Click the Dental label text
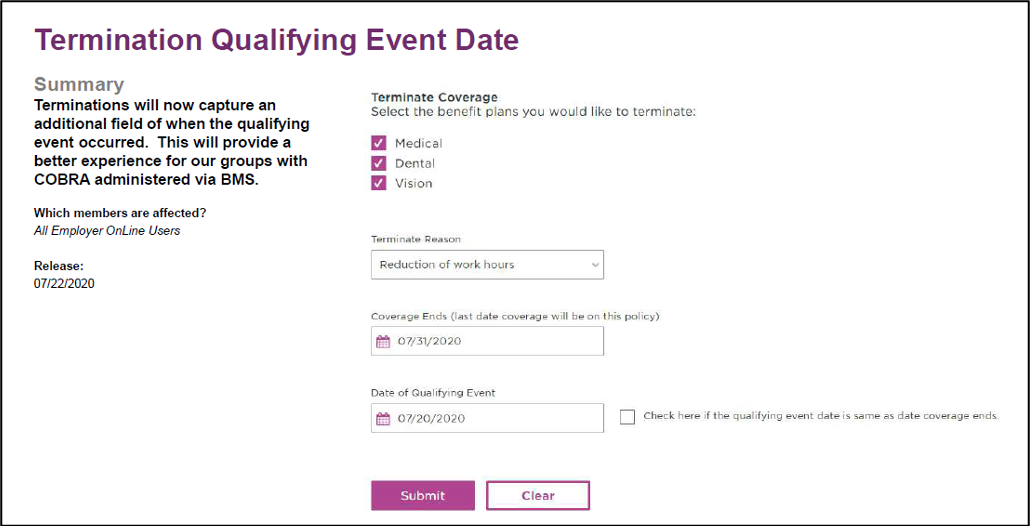The image size is (1030, 526). pyautogui.click(x=414, y=164)
